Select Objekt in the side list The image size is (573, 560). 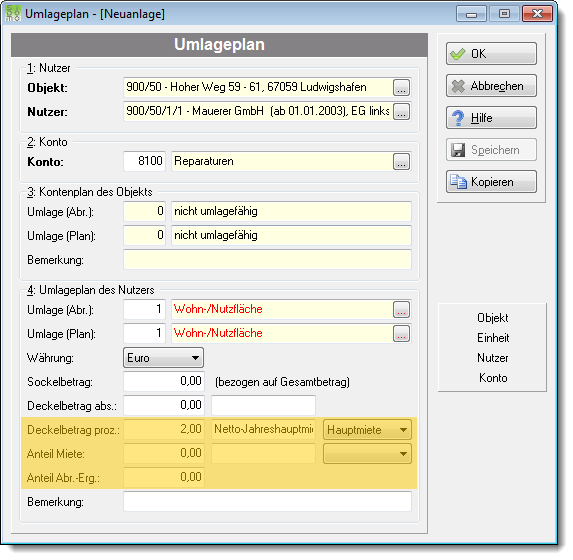pyautogui.click(x=492, y=318)
